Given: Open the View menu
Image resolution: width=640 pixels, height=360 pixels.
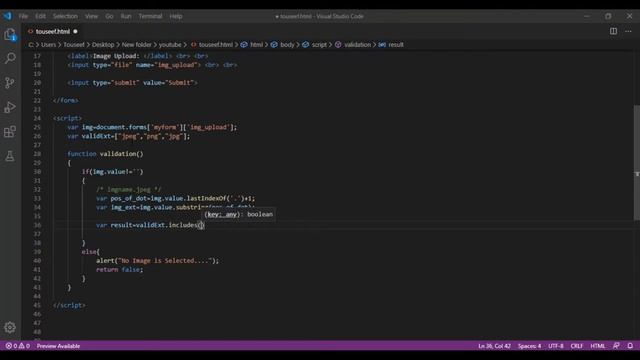Looking at the screenshot, I should 91,16.
